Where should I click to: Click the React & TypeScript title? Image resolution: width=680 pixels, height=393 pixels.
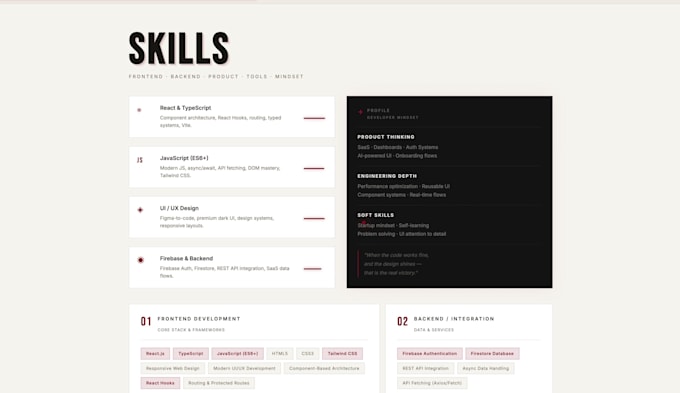pyautogui.click(x=185, y=108)
